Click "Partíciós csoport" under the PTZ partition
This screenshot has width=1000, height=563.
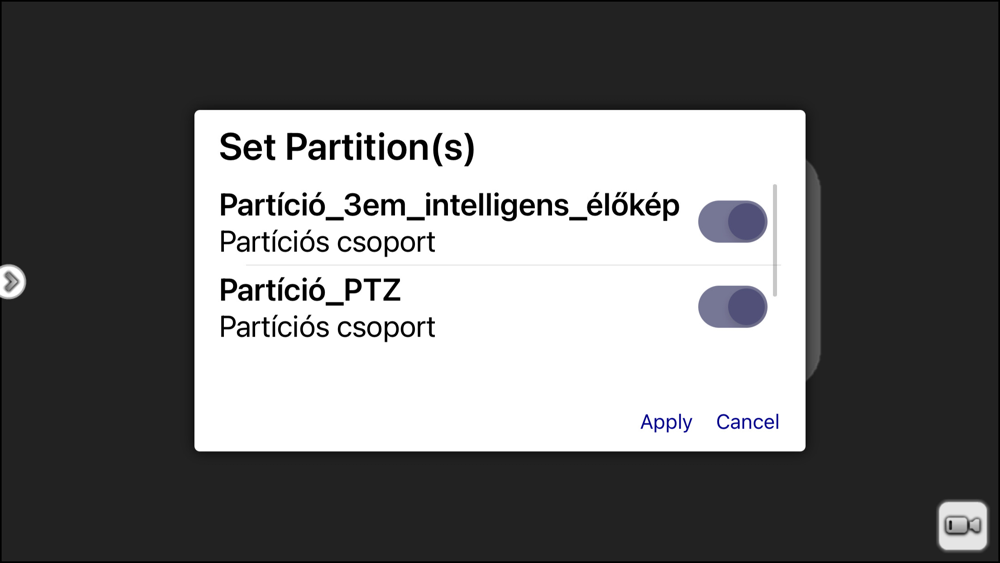327,327
